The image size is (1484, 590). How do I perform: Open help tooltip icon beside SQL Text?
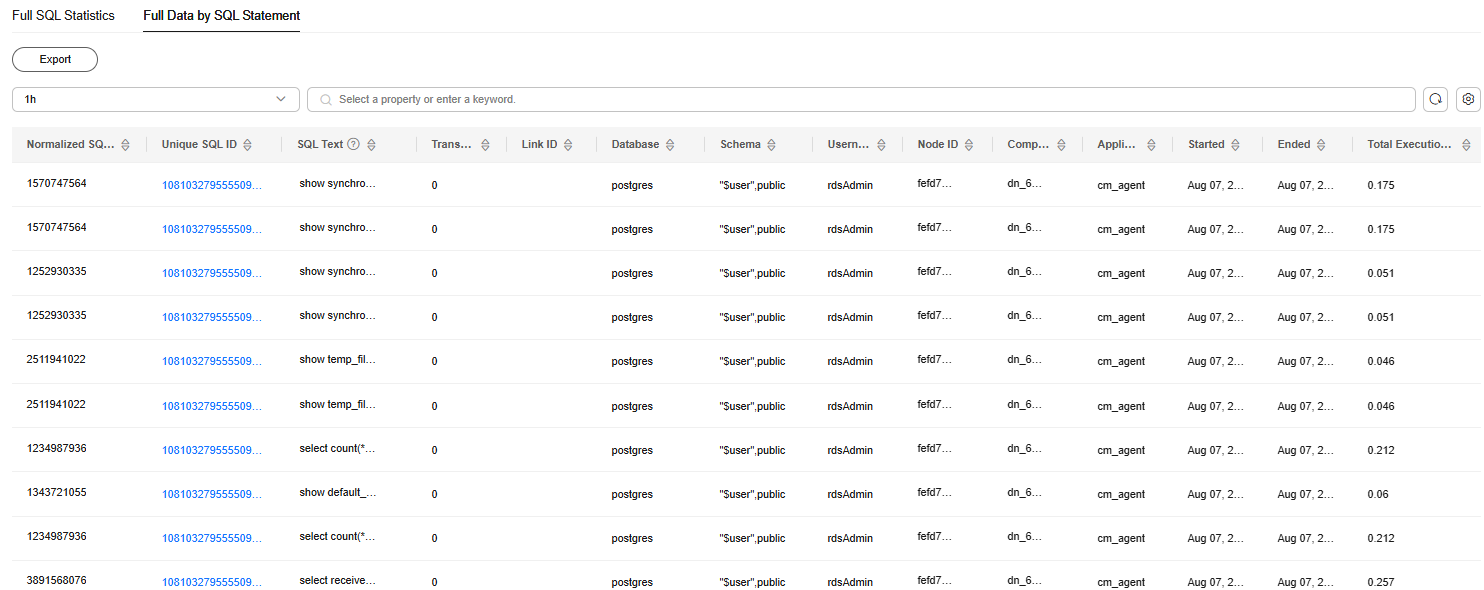[x=353, y=145]
